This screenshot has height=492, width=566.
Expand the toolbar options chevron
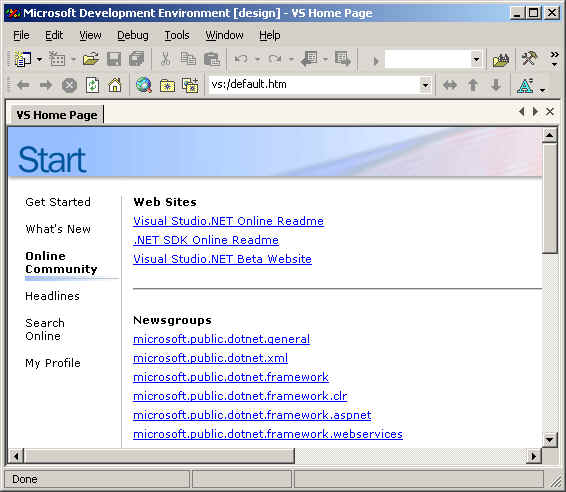(554, 59)
